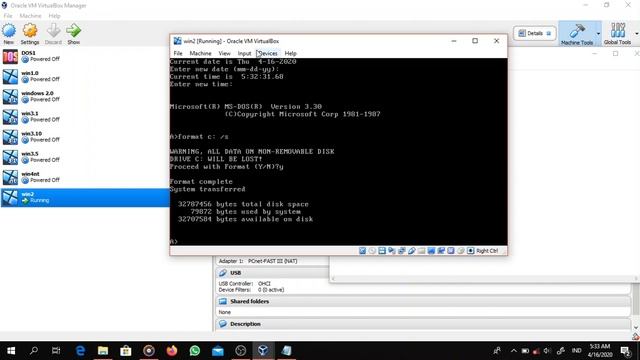
Task: Click the network status bar icon
Action: (x=402, y=251)
